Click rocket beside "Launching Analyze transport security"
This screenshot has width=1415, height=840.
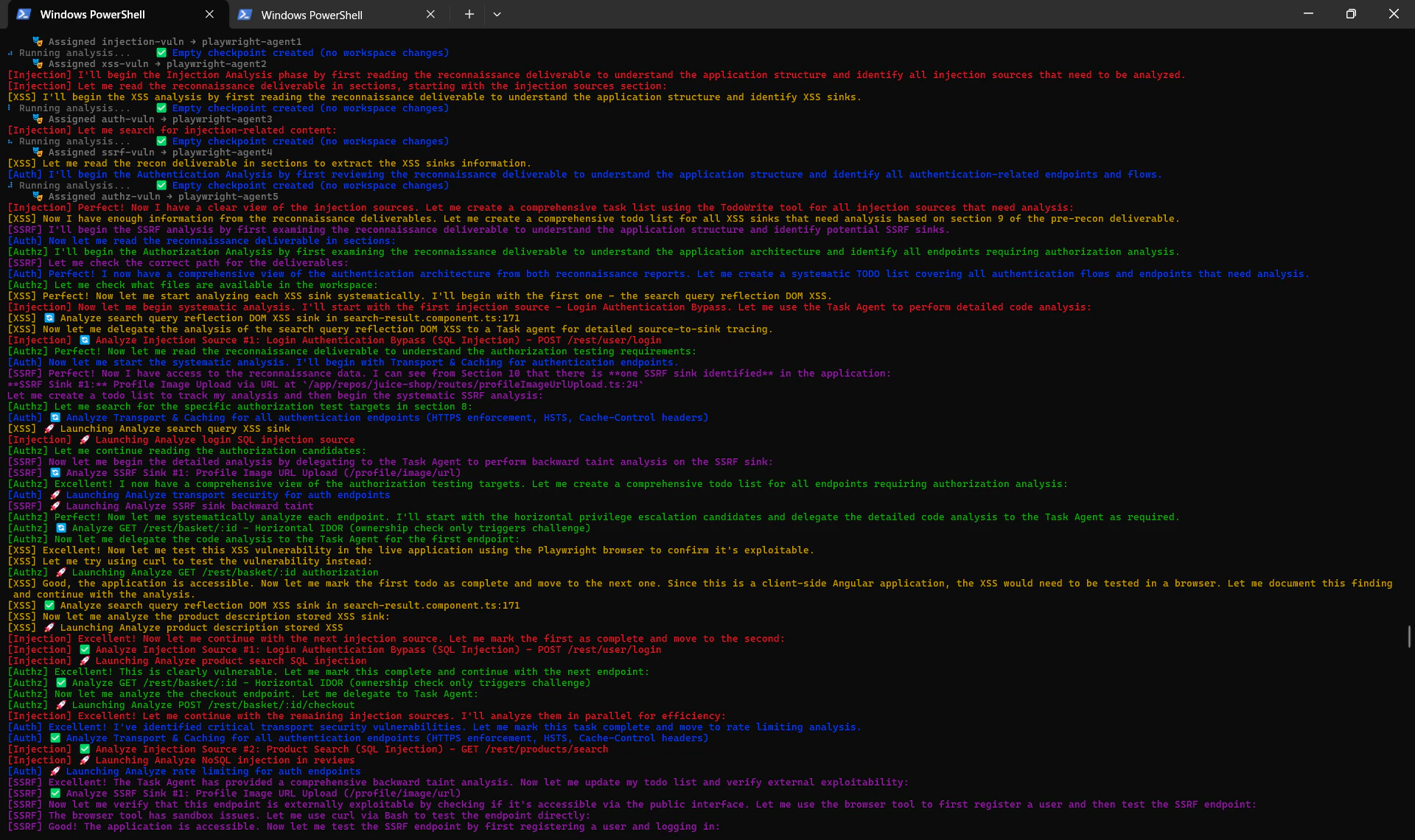(55, 495)
